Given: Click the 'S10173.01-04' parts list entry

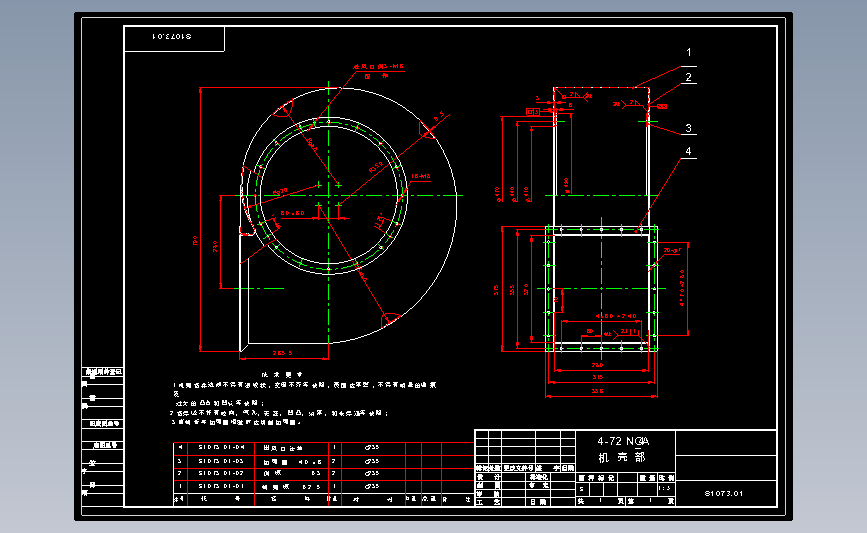Looking at the screenshot, I should [x=221, y=447].
